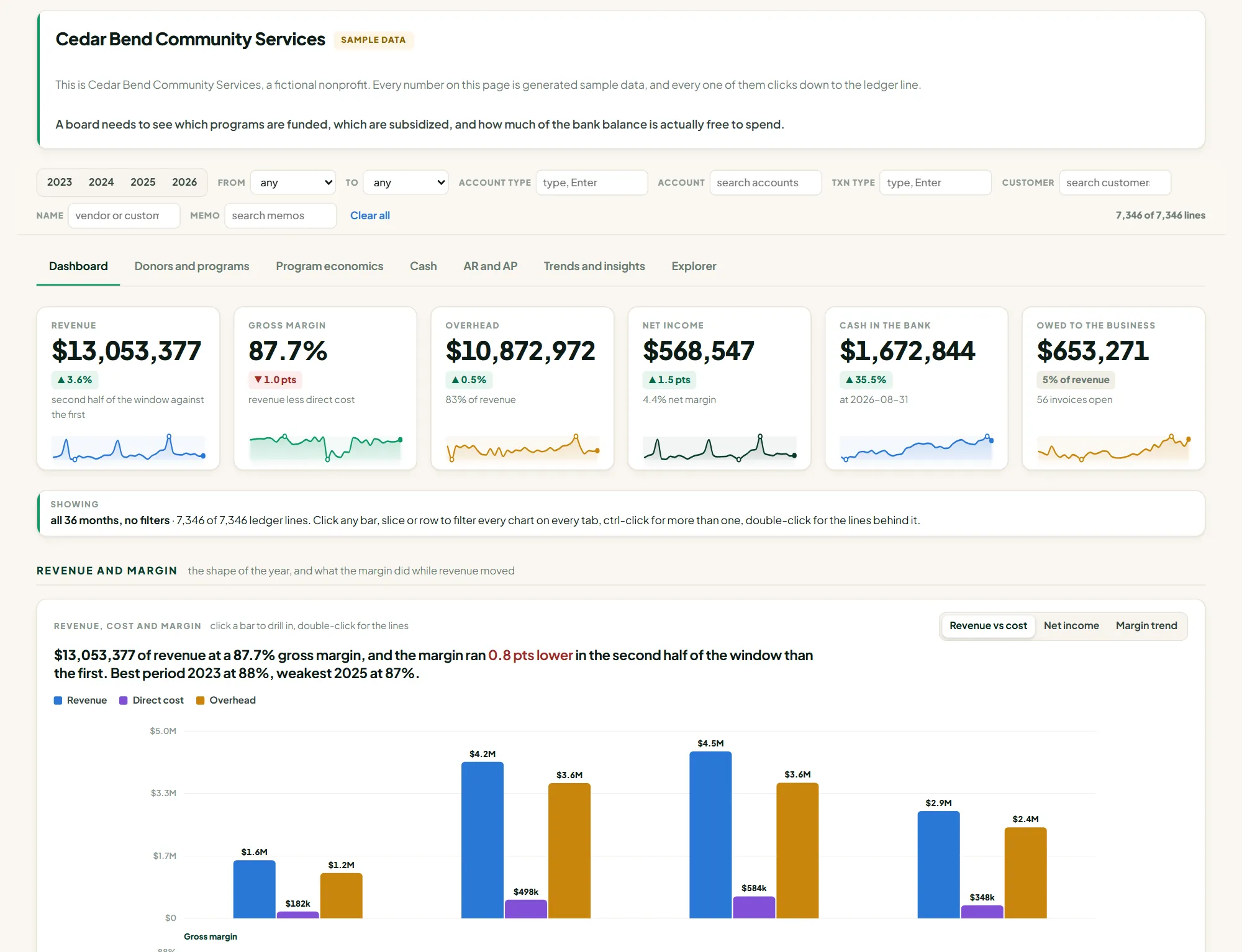Switch to the Explorer tab
Viewport: 1242px width, 952px height.
(694, 266)
